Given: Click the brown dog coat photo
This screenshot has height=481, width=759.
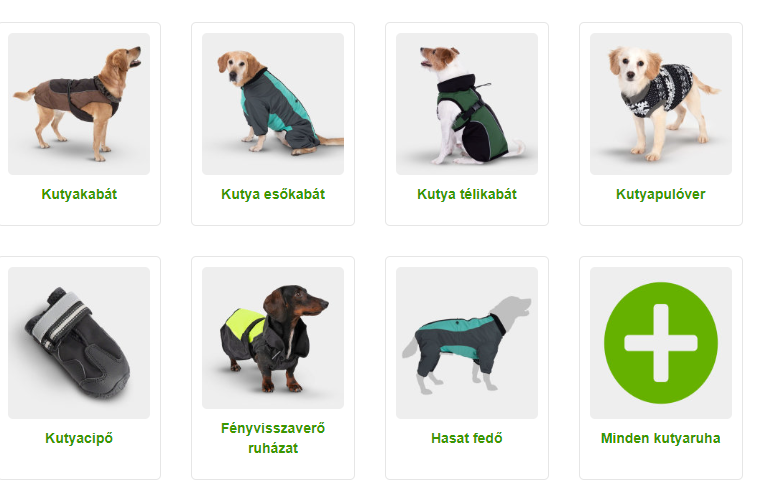Looking at the screenshot, I should tap(79, 104).
